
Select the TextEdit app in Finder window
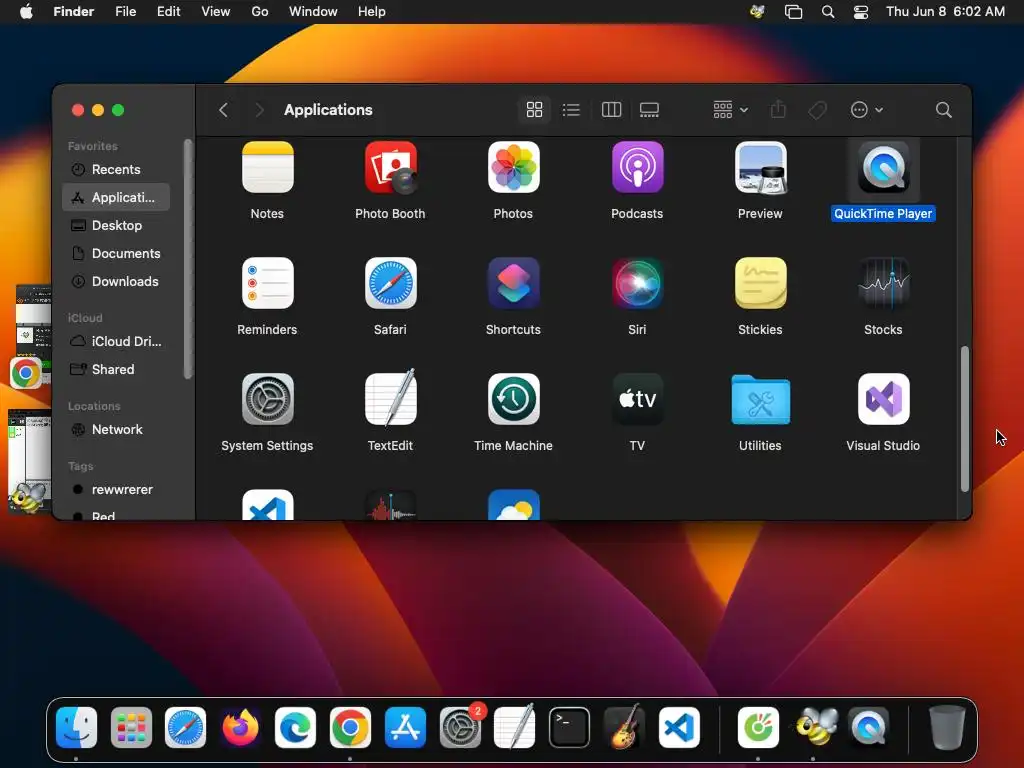(391, 398)
